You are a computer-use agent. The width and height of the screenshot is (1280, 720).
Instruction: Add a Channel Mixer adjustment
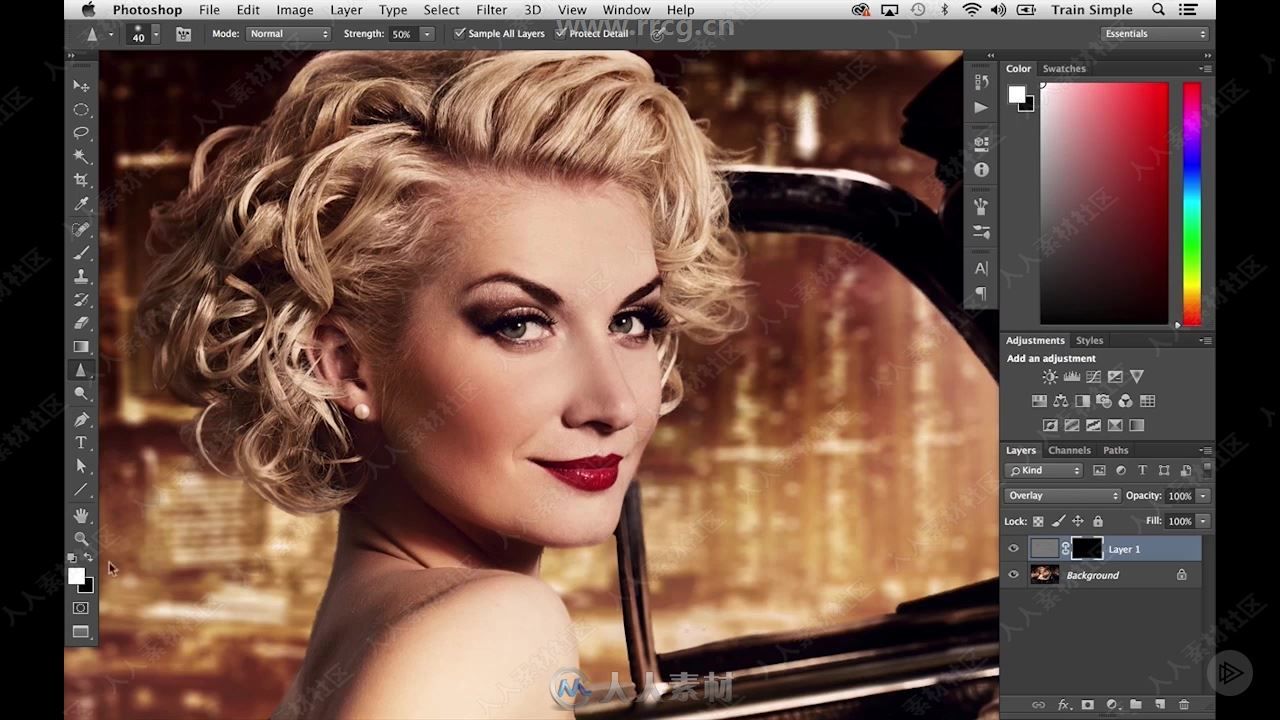(1125, 401)
